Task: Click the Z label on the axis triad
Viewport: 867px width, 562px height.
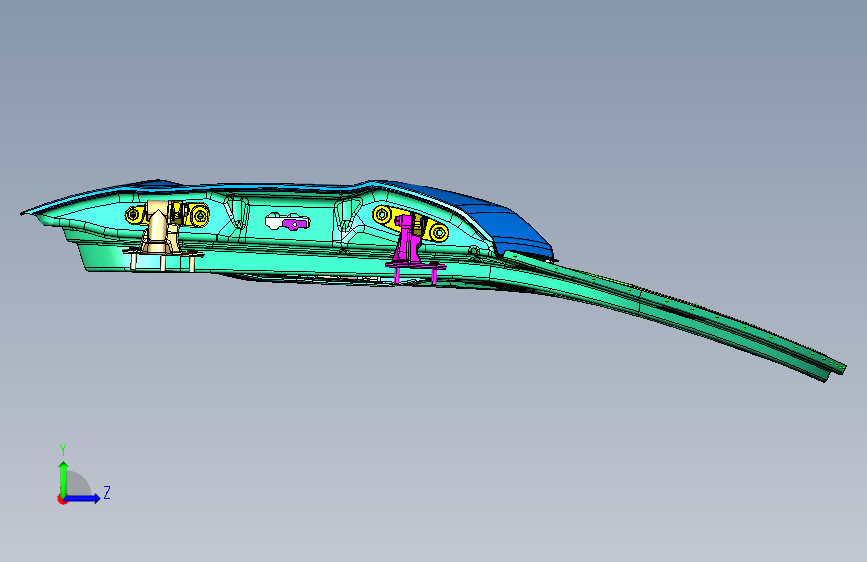Action: click(x=107, y=492)
